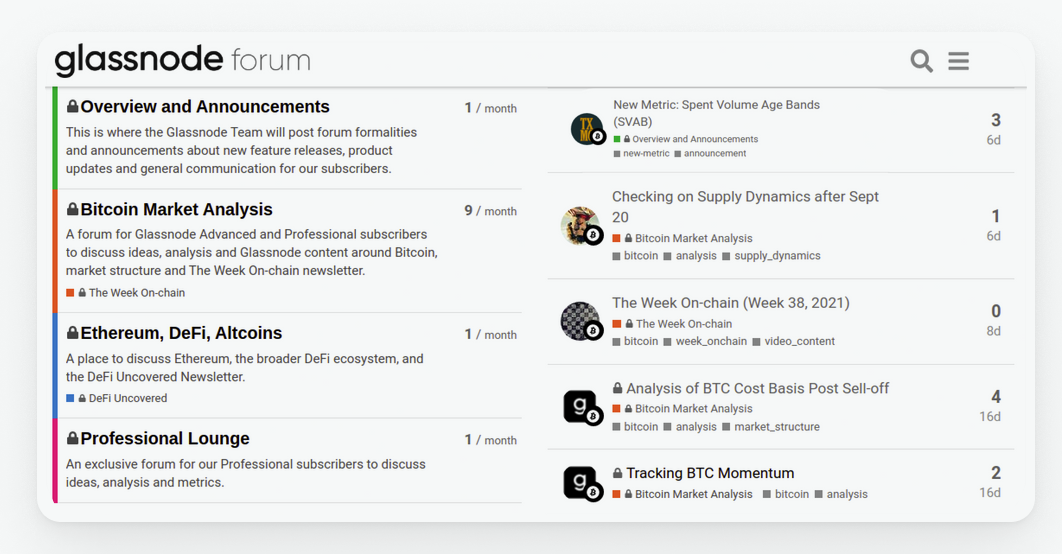Click 1 / month stat for Ethereum, DeFi, Altcoins
Image resolution: width=1062 pixels, height=554 pixels.
click(x=490, y=334)
